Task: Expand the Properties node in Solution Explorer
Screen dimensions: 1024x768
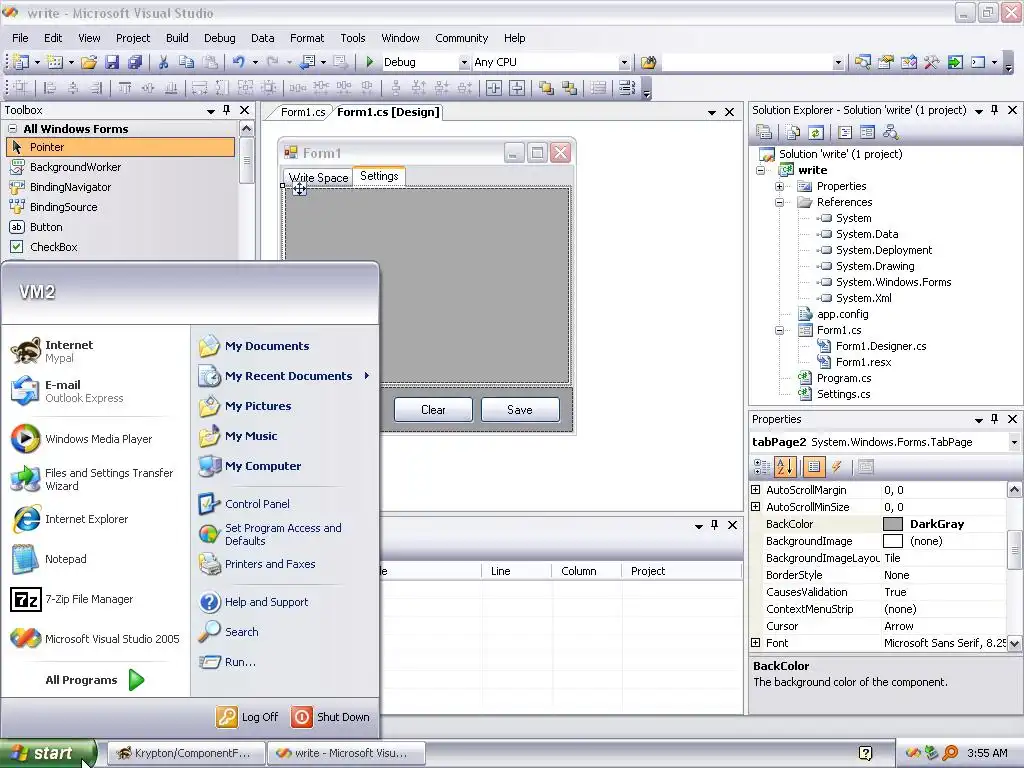Action: pyautogui.click(x=780, y=187)
